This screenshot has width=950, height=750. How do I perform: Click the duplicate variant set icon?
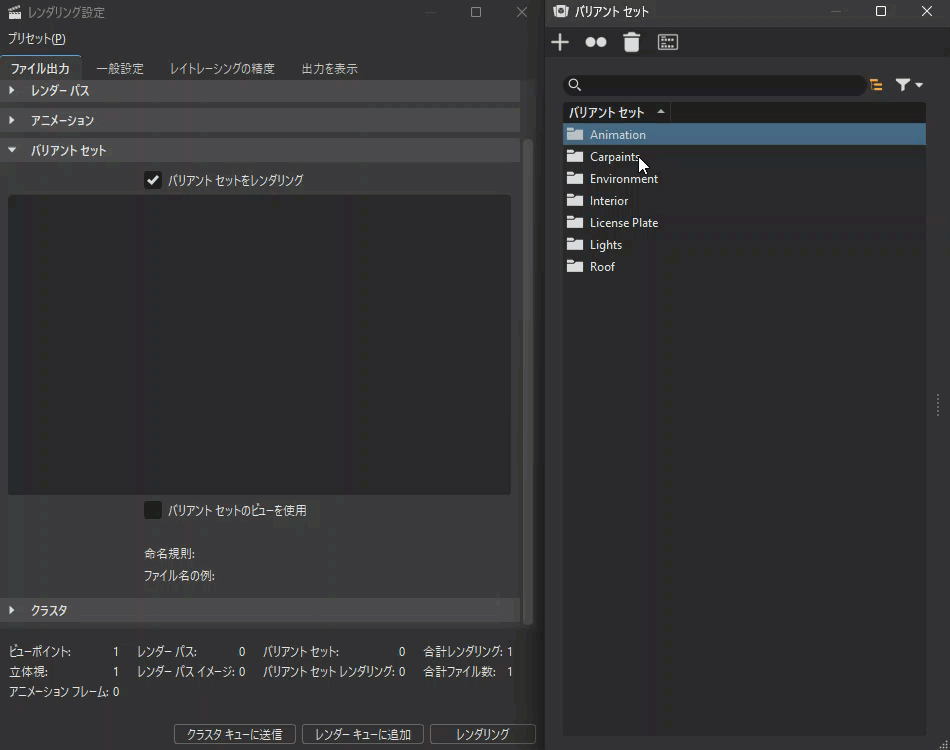(x=596, y=42)
